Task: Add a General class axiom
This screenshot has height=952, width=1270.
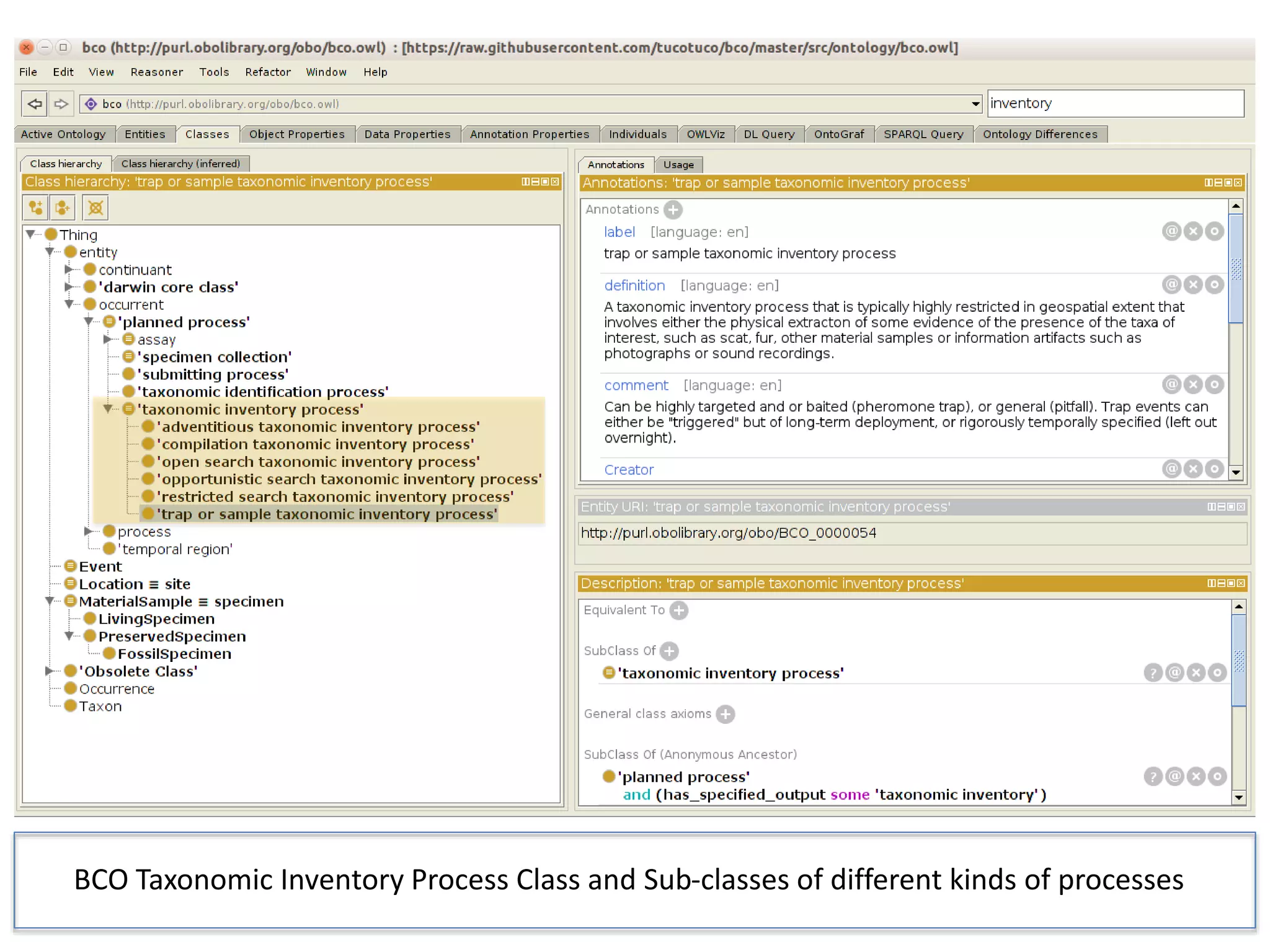Action: tap(725, 714)
